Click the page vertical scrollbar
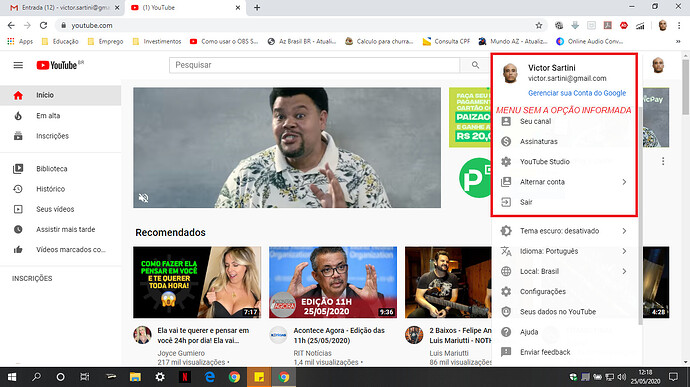Screen dimensions: 690x387 [x=685, y=88]
